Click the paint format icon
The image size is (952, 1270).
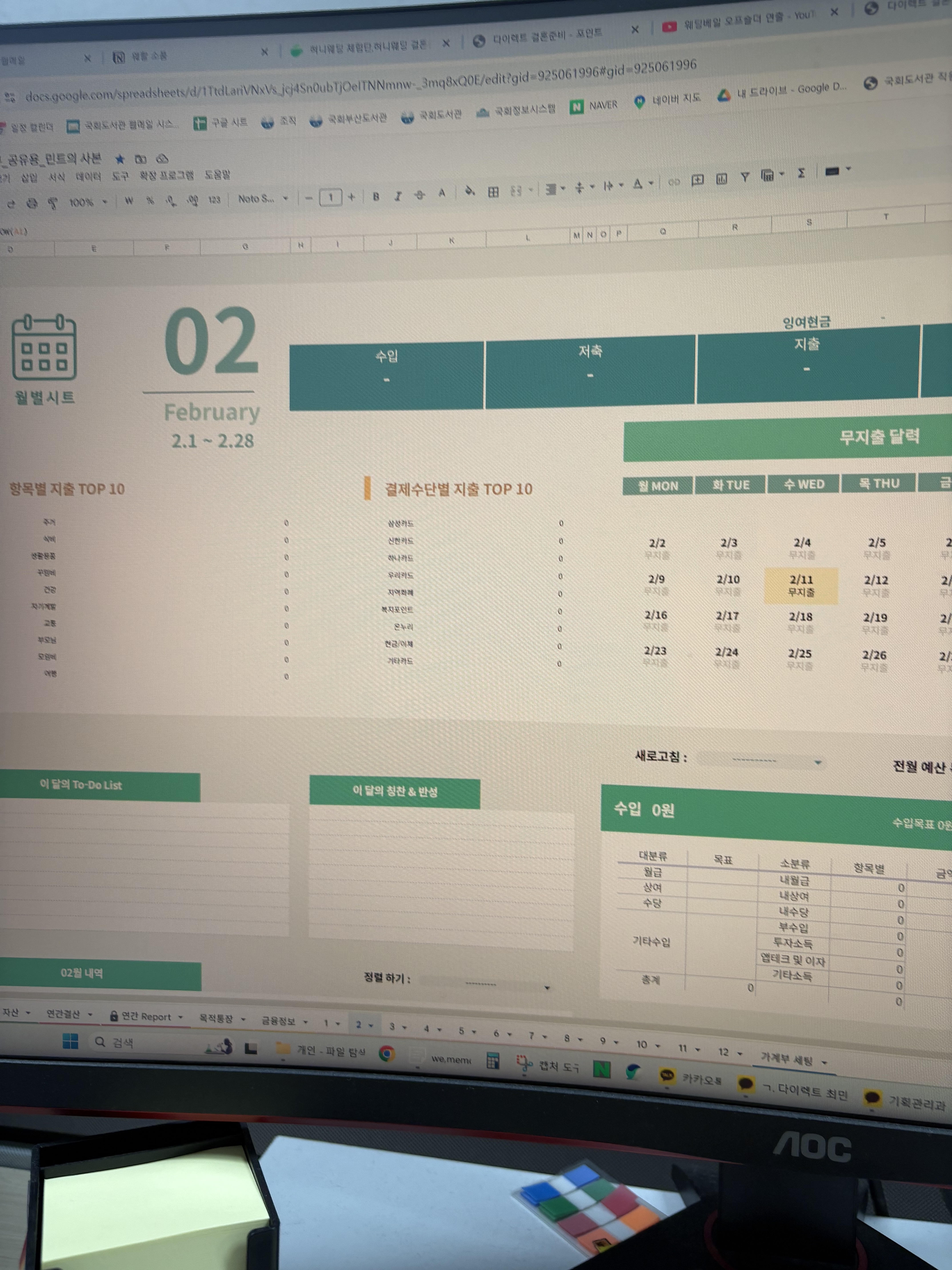53,203
